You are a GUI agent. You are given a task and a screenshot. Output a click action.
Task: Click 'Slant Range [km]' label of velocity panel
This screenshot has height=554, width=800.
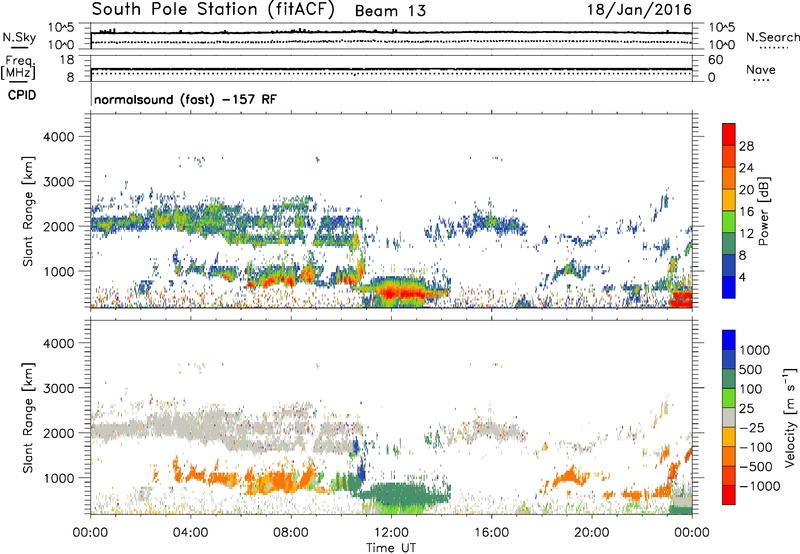tap(28, 417)
